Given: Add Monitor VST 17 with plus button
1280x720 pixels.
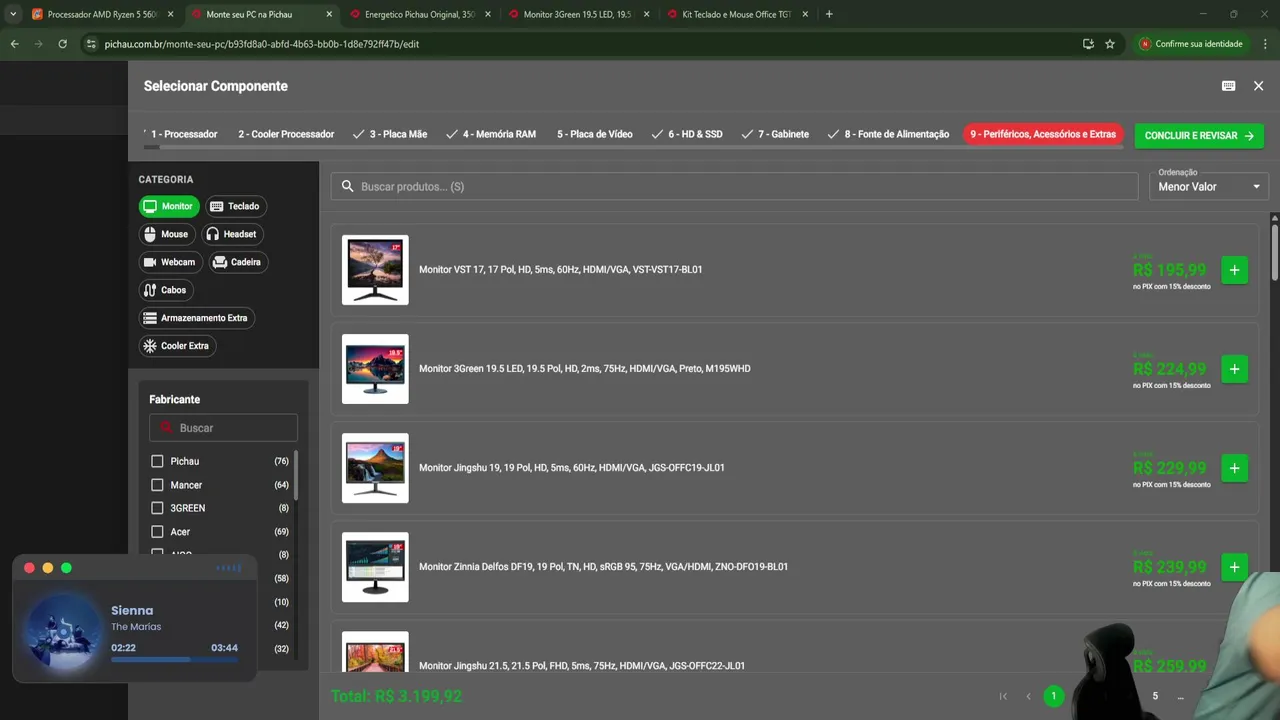Looking at the screenshot, I should point(1234,270).
